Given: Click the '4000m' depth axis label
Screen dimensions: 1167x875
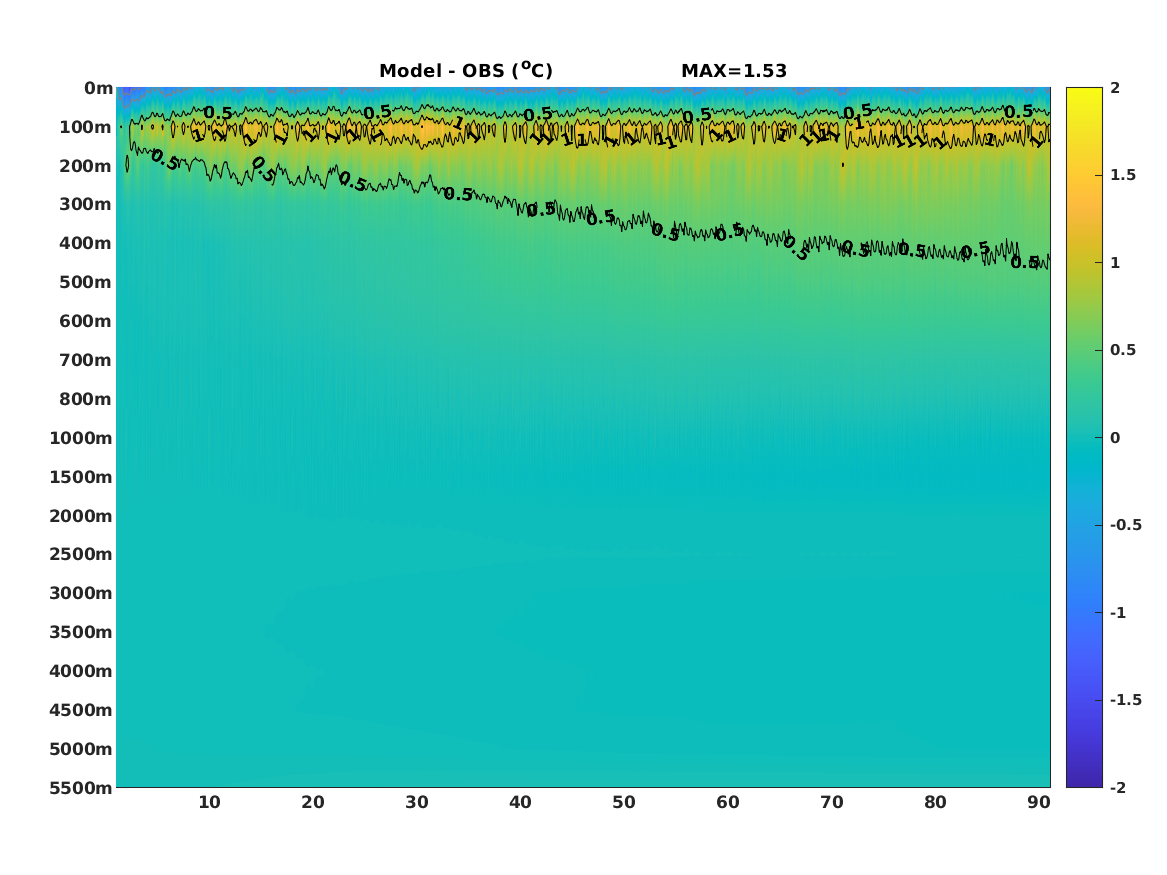Looking at the screenshot, I should coord(81,671).
